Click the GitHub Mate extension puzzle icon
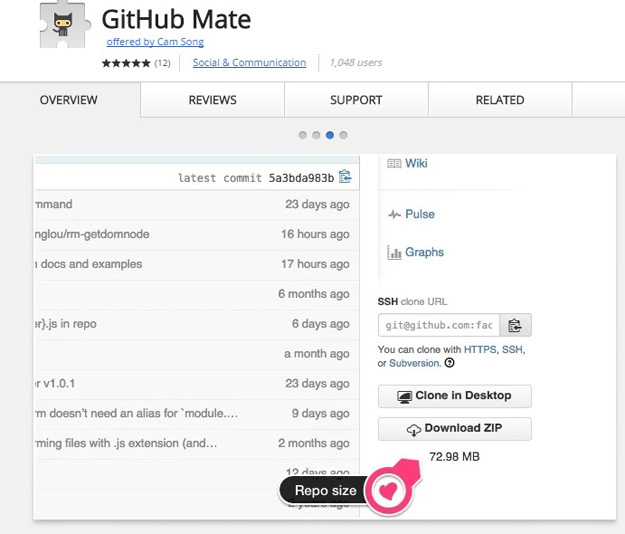The height and width of the screenshot is (534, 625). coord(64,25)
